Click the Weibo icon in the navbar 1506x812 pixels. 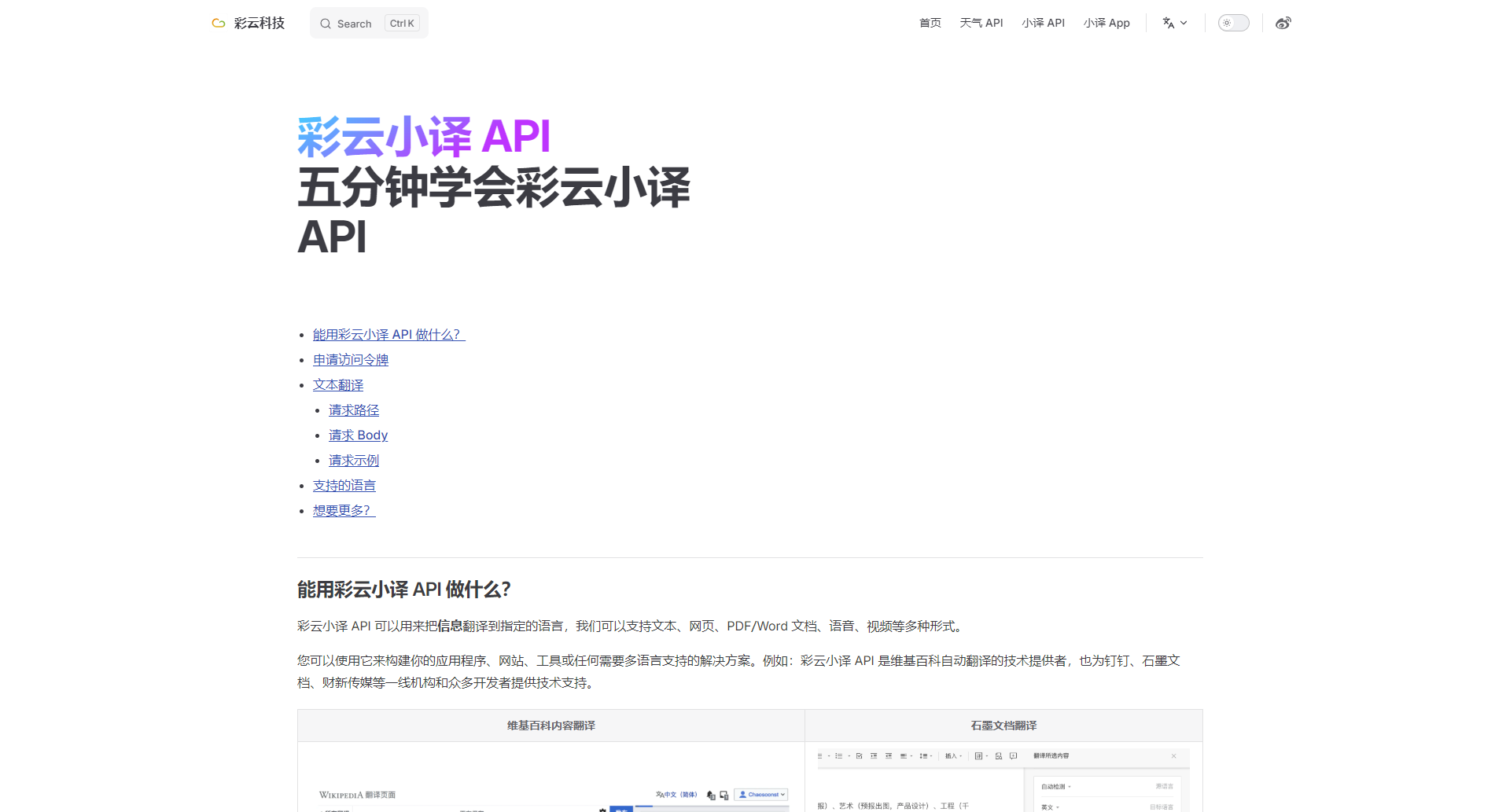coord(1283,23)
